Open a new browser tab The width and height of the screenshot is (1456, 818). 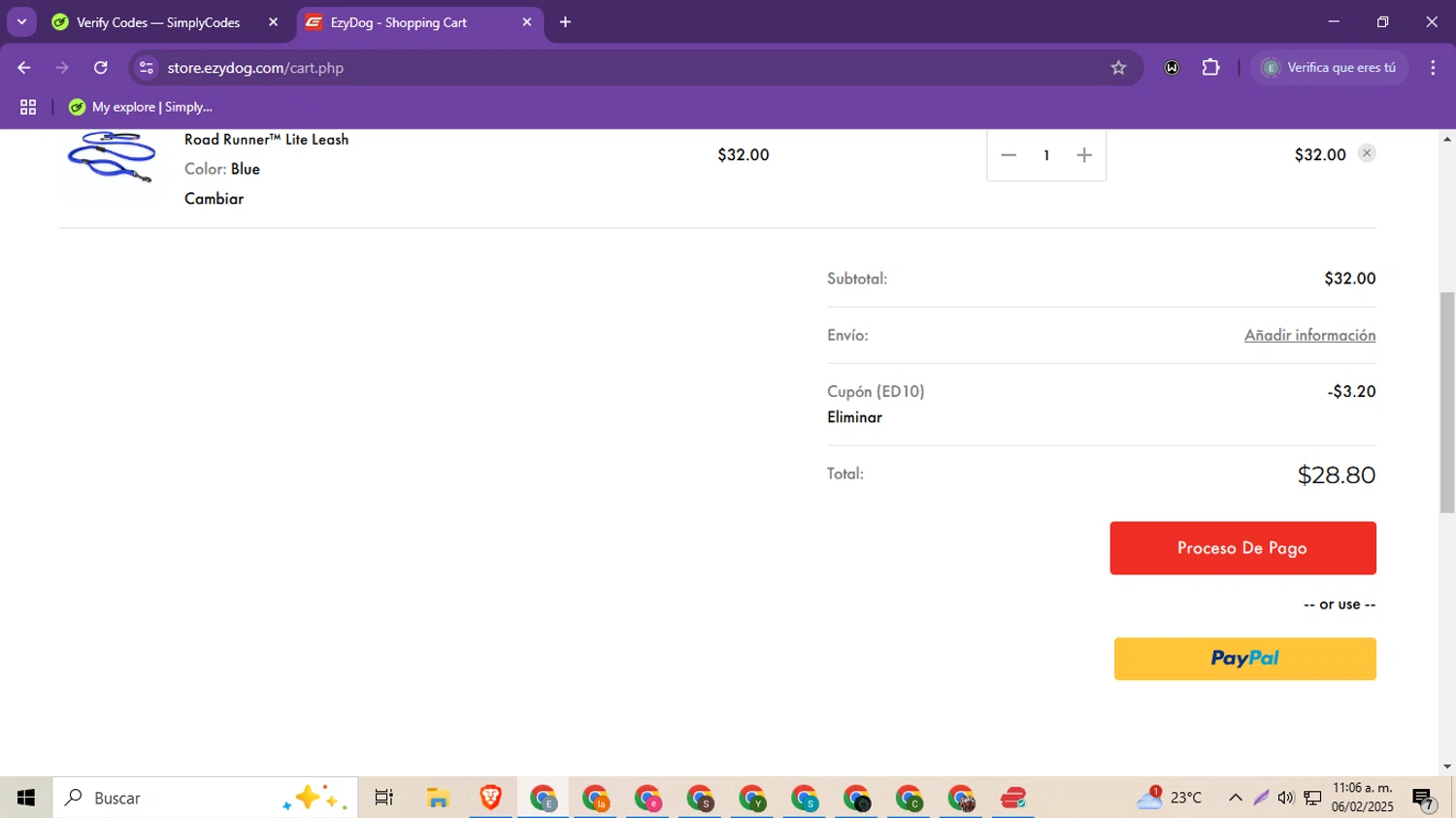566,22
